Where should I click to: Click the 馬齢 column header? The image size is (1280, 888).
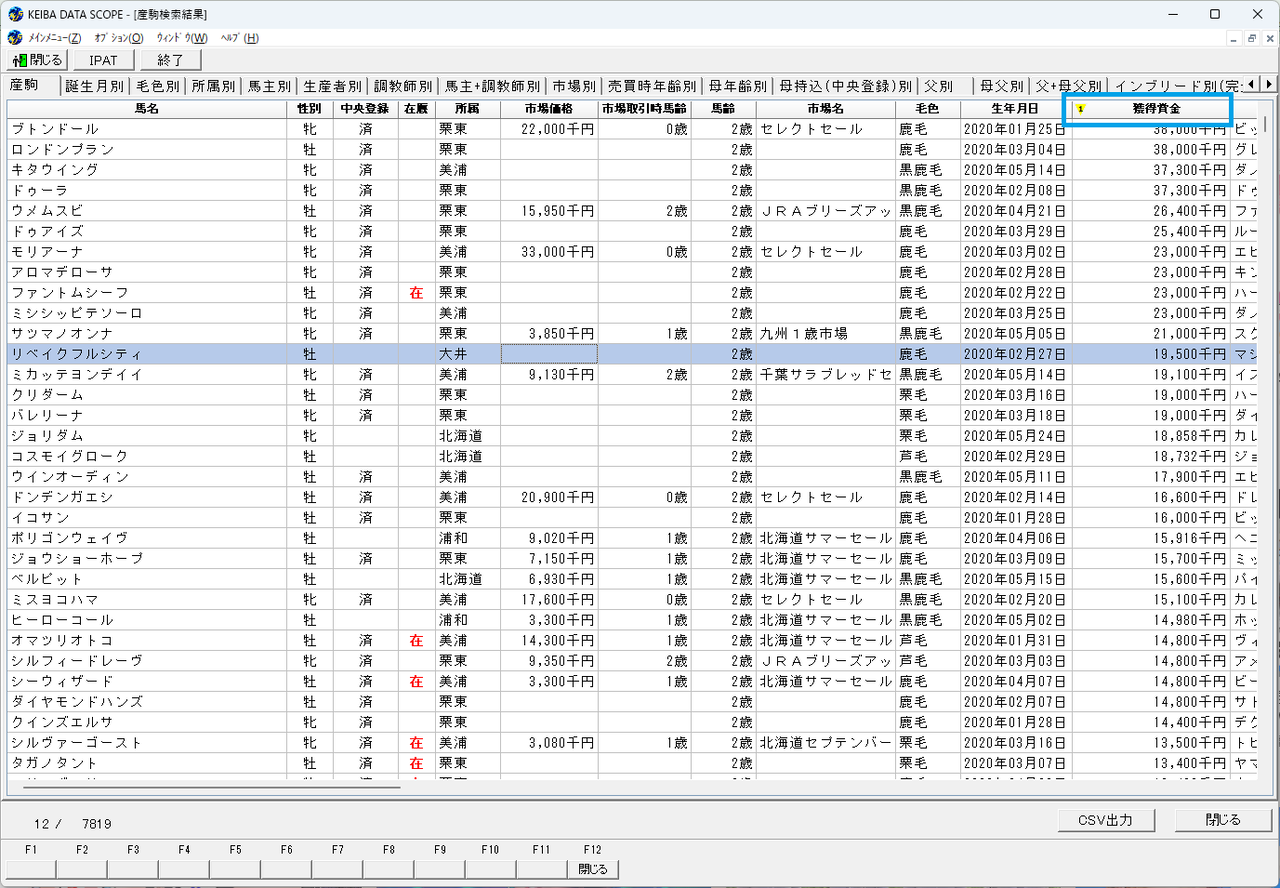[724, 108]
